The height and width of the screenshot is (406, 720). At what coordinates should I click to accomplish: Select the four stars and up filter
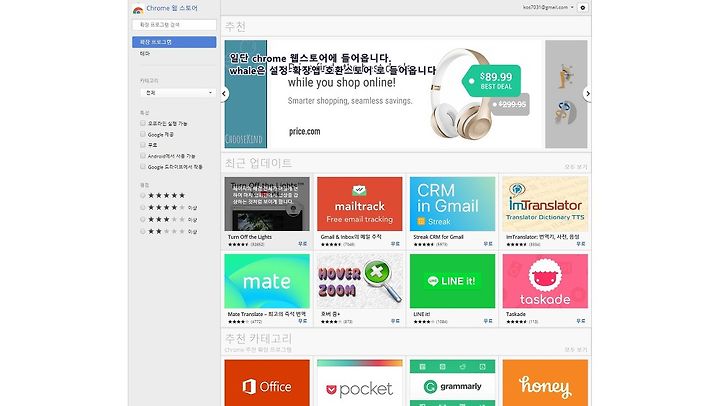(143, 207)
